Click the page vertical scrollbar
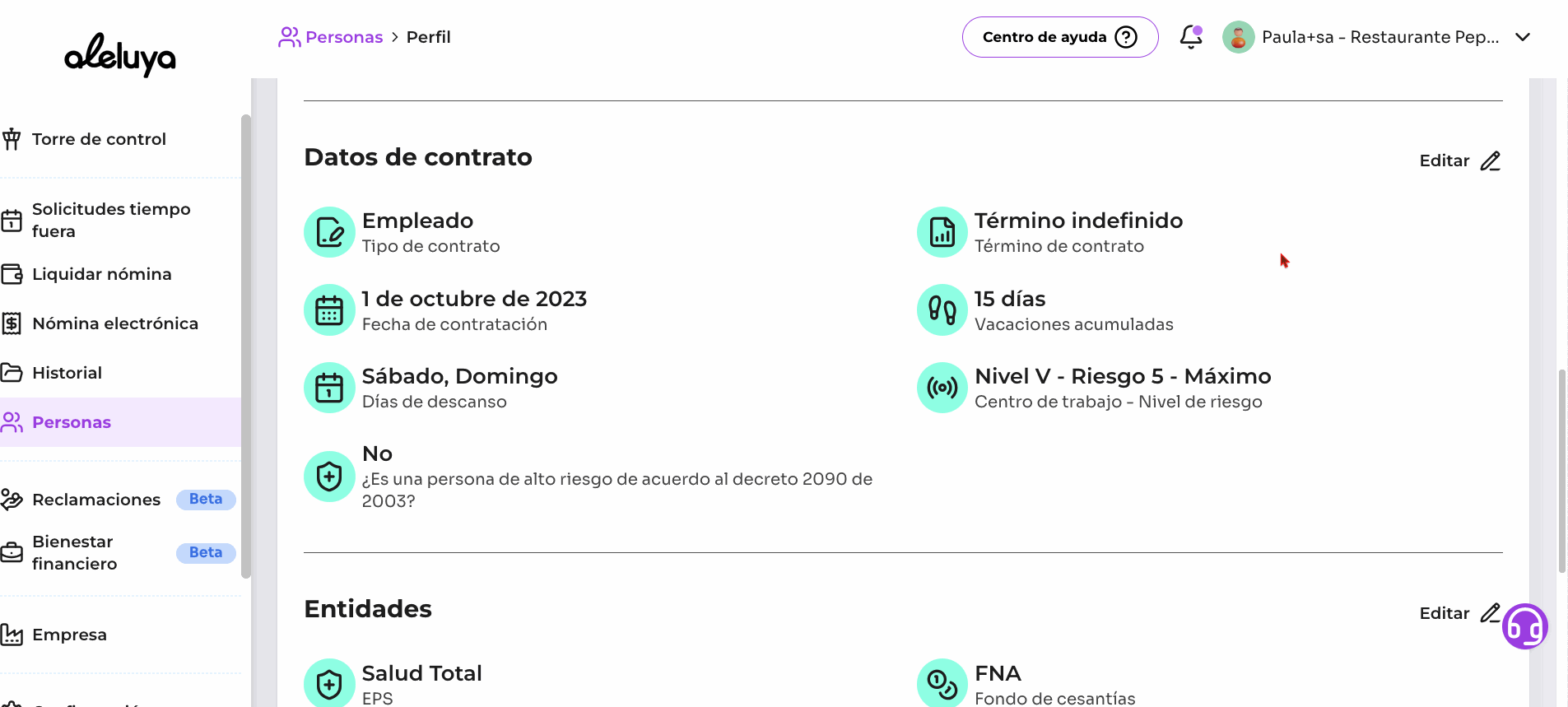The height and width of the screenshot is (707, 1568). [x=1561, y=471]
